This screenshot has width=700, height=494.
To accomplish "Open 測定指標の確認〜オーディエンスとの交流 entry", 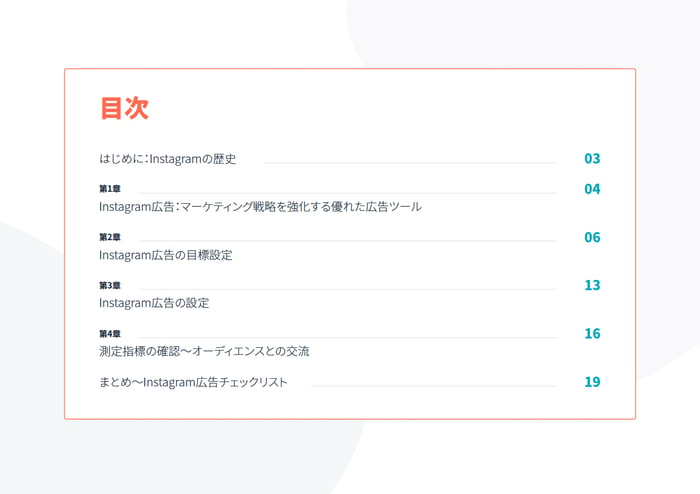I will click(204, 351).
